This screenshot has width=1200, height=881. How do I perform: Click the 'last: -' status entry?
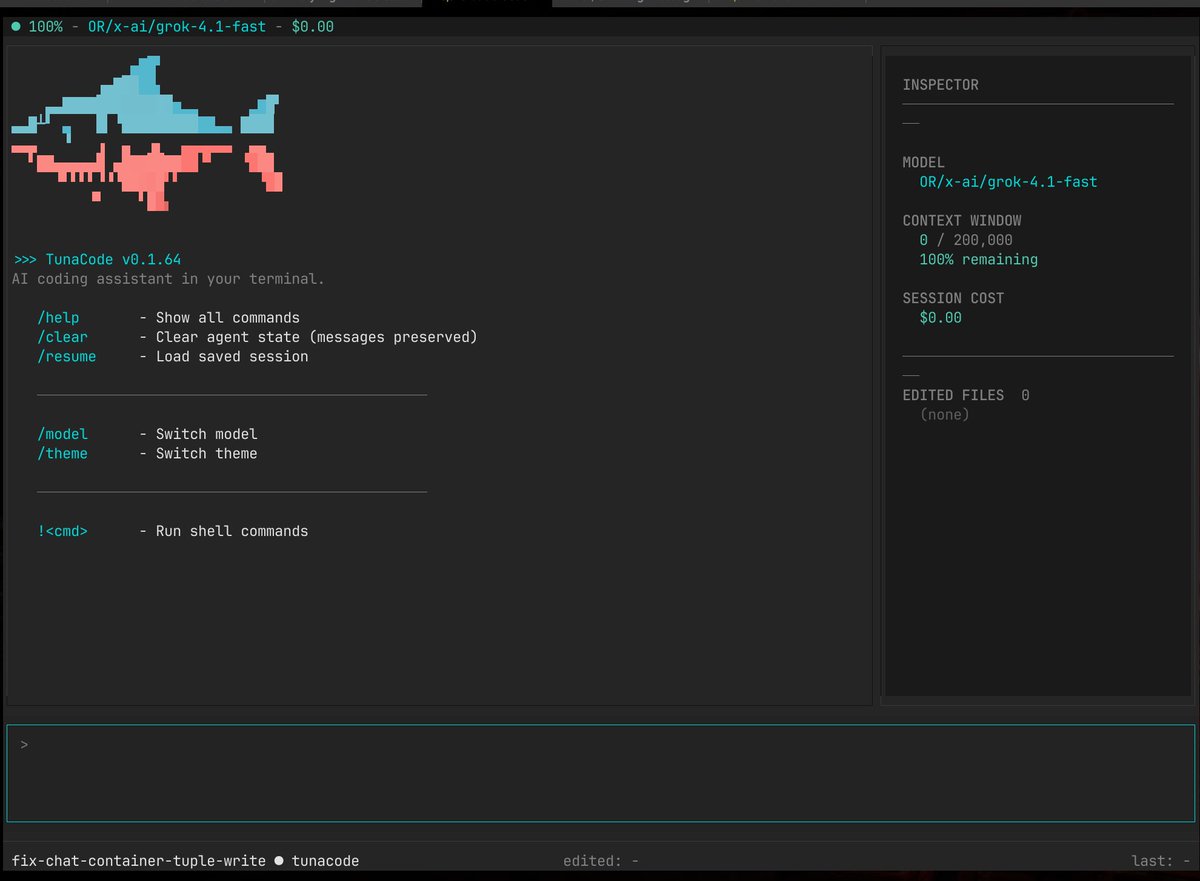tap(1160, 860)
